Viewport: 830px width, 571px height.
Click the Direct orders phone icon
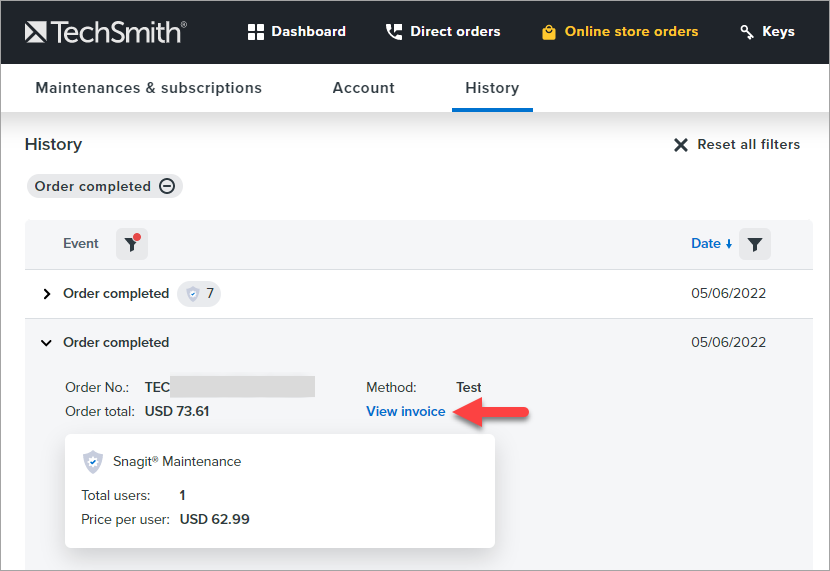[x=394, y=32]
